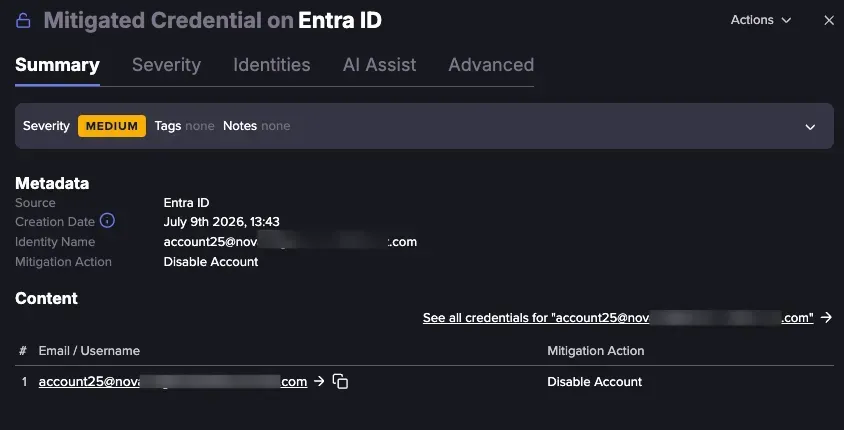Expand the severity, tags and notes bar
The width and height of the screenshot is (844, 430).
810,127
